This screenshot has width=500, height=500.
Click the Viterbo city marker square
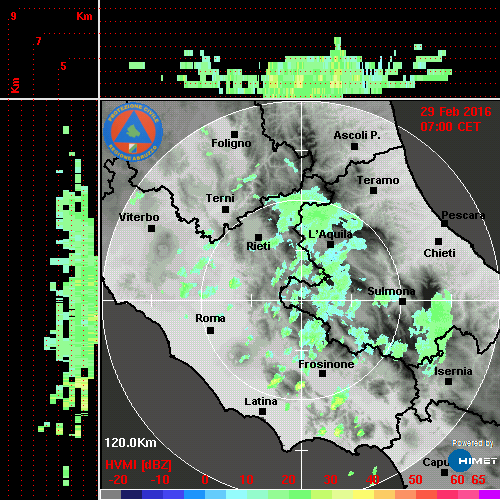click(151, 229)
